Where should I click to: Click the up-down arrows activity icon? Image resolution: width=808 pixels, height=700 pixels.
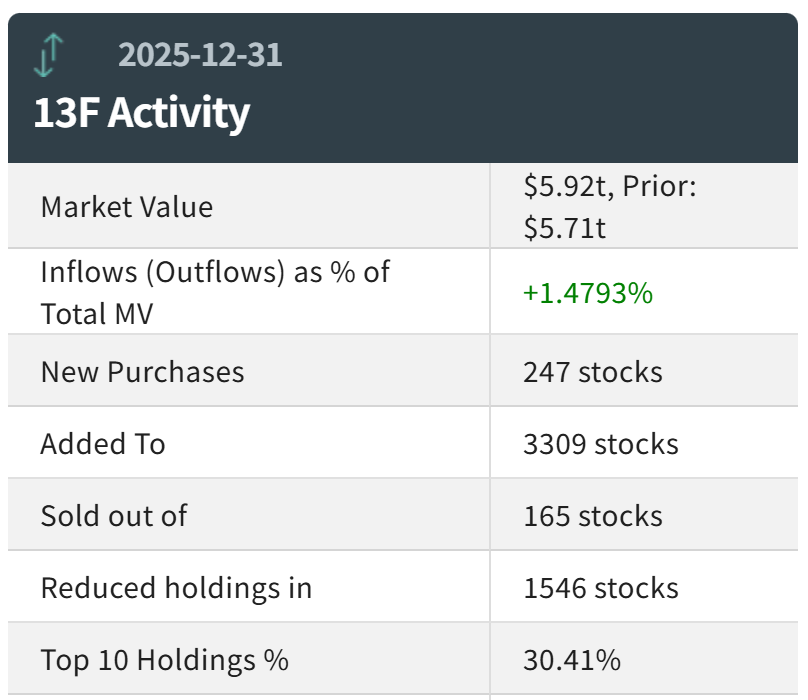click(48, 54)
